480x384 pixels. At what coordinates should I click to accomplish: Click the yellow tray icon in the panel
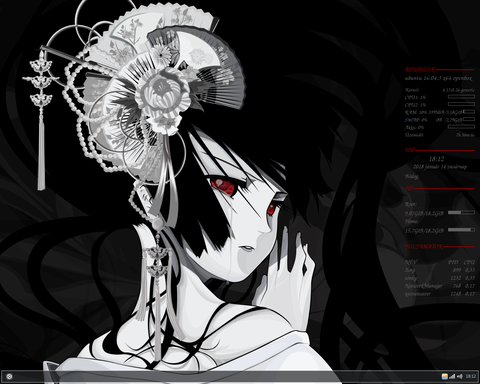click(x=445, y=376)
